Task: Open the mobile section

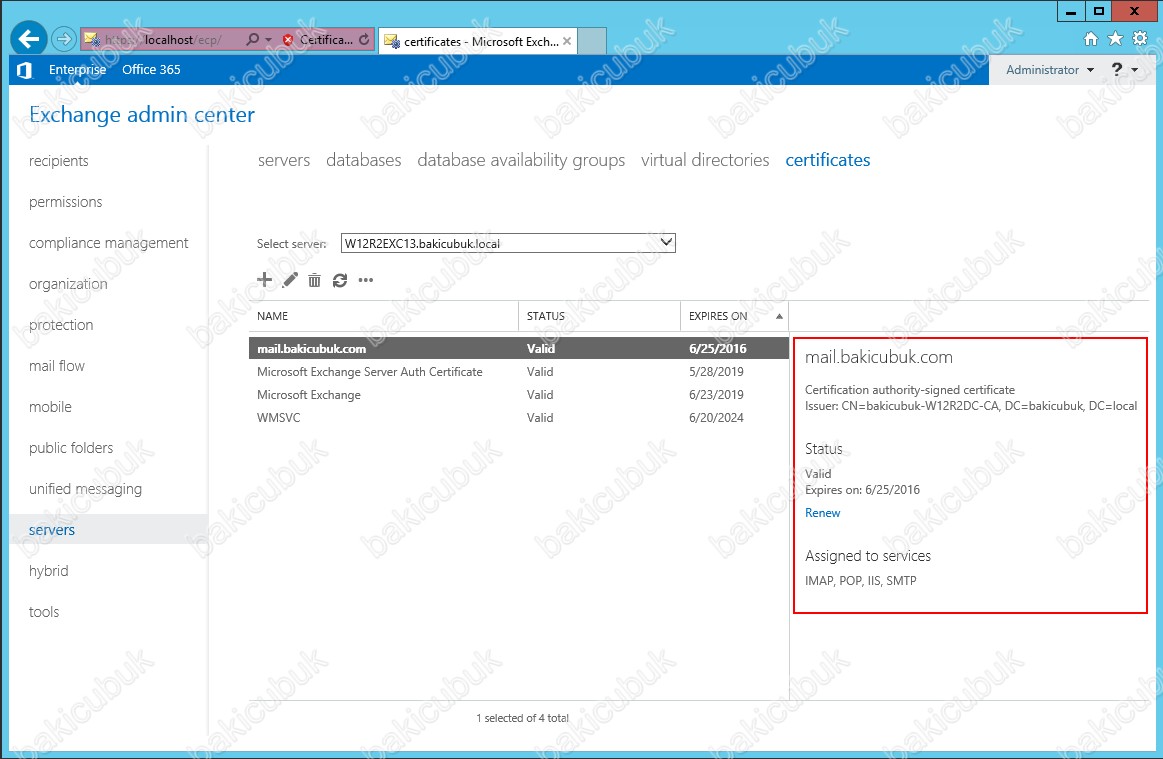Action: [50, 407]
